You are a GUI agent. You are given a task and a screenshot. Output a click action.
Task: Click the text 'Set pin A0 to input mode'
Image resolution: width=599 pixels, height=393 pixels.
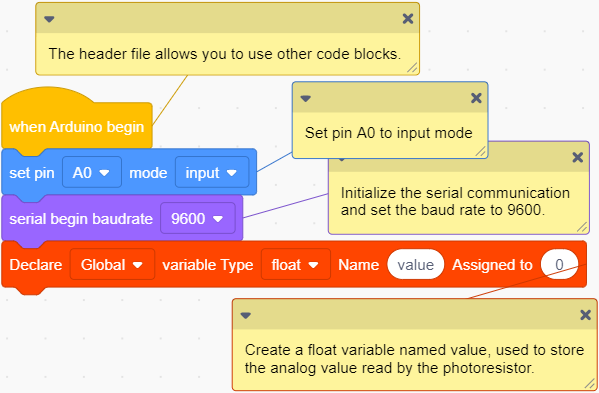(x=389, y=133)
